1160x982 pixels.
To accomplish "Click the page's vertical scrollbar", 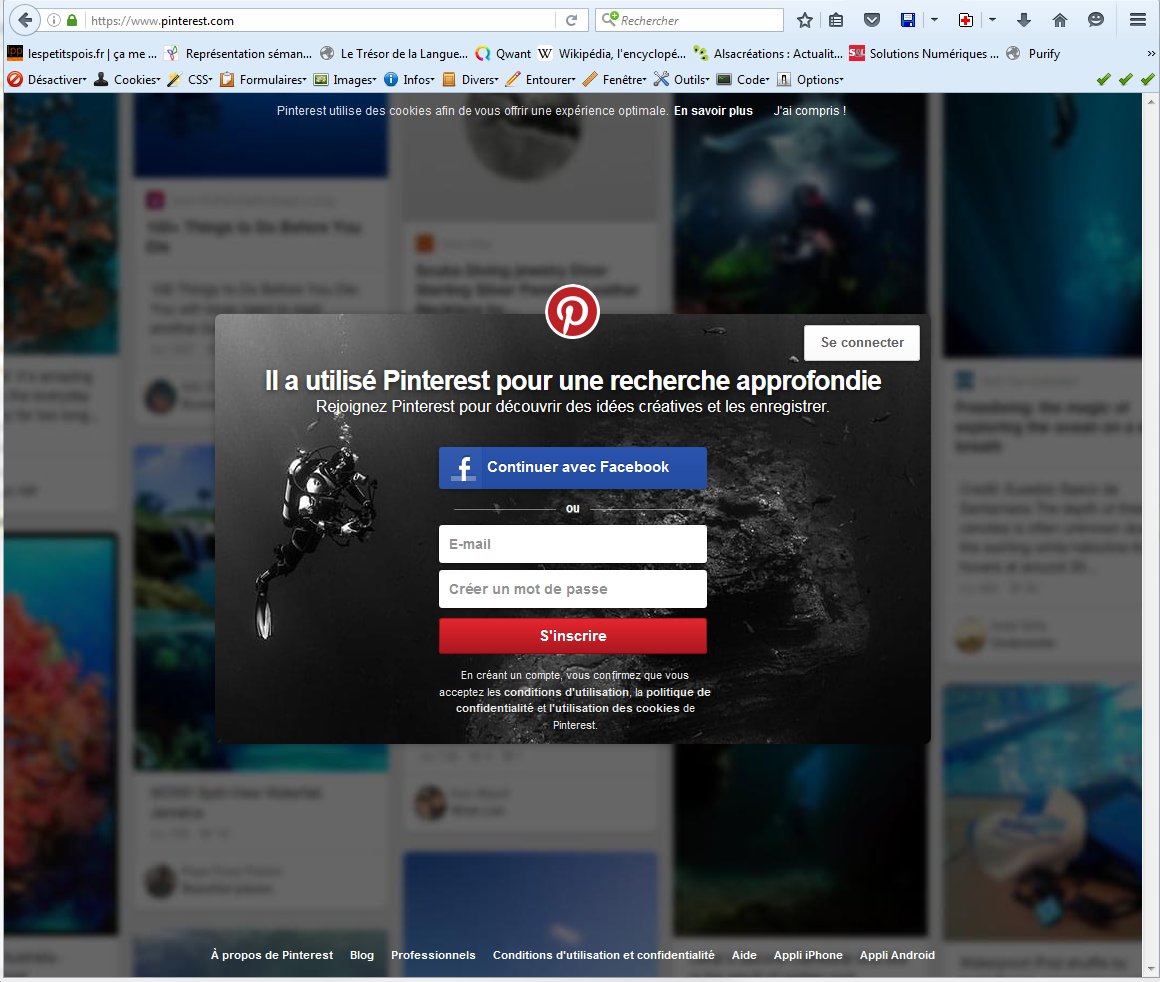I will coord(1150,534).
